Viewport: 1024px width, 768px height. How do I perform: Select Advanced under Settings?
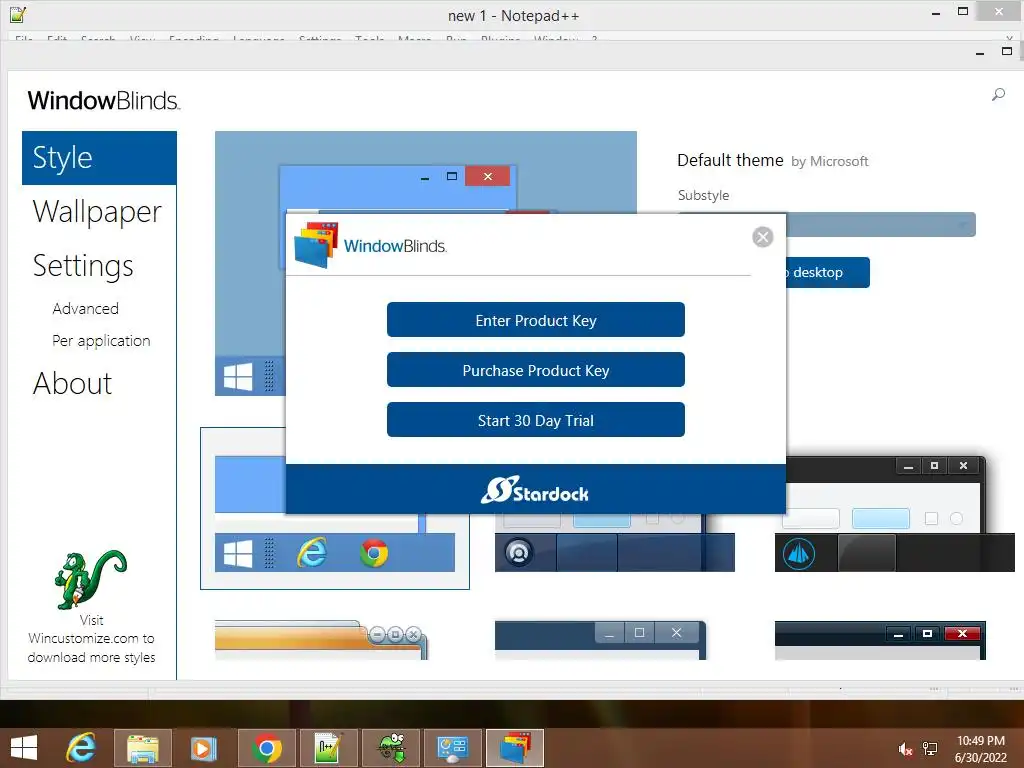86,308
